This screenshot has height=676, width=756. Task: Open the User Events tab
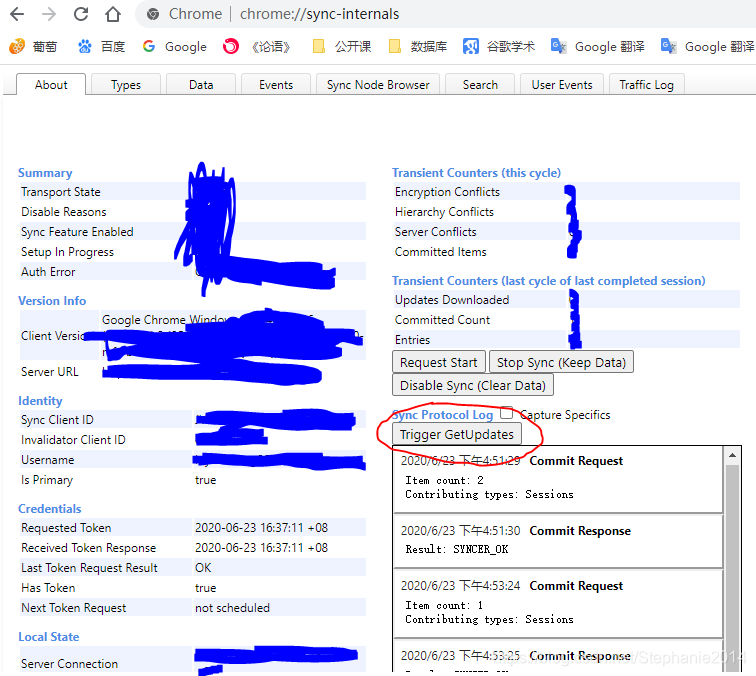562,85
